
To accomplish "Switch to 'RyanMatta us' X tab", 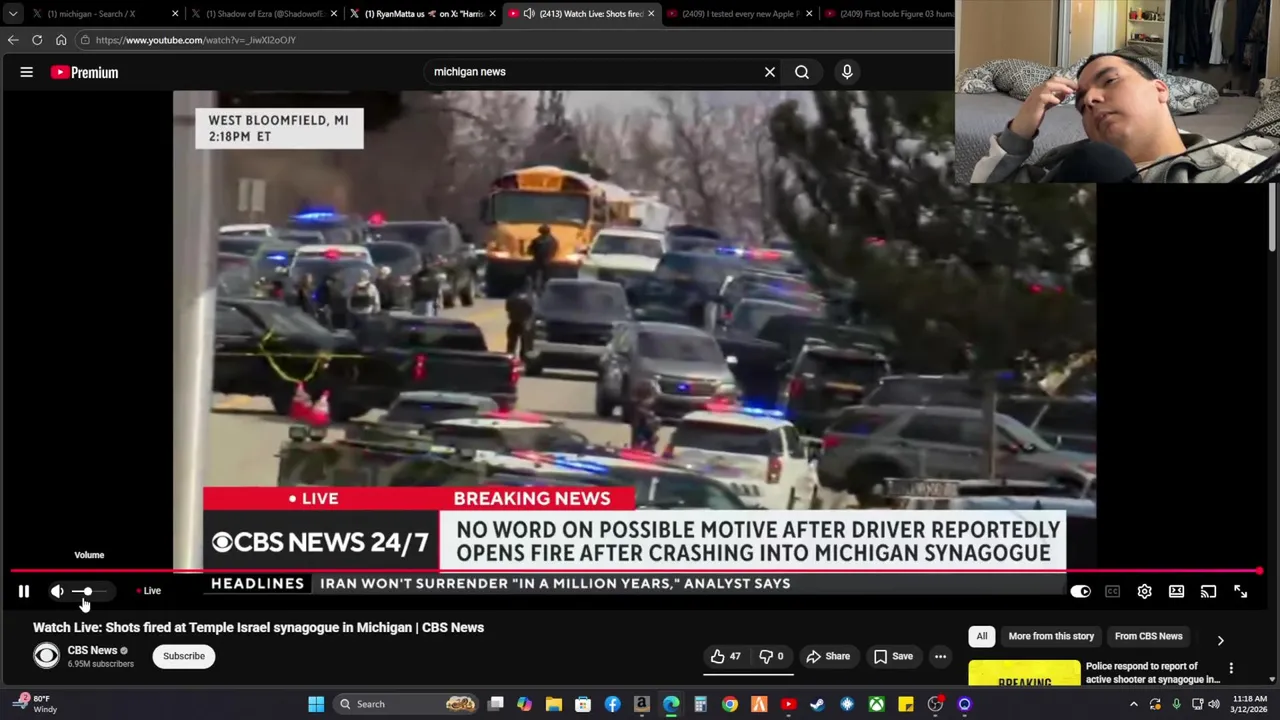I will coord(423,14).
